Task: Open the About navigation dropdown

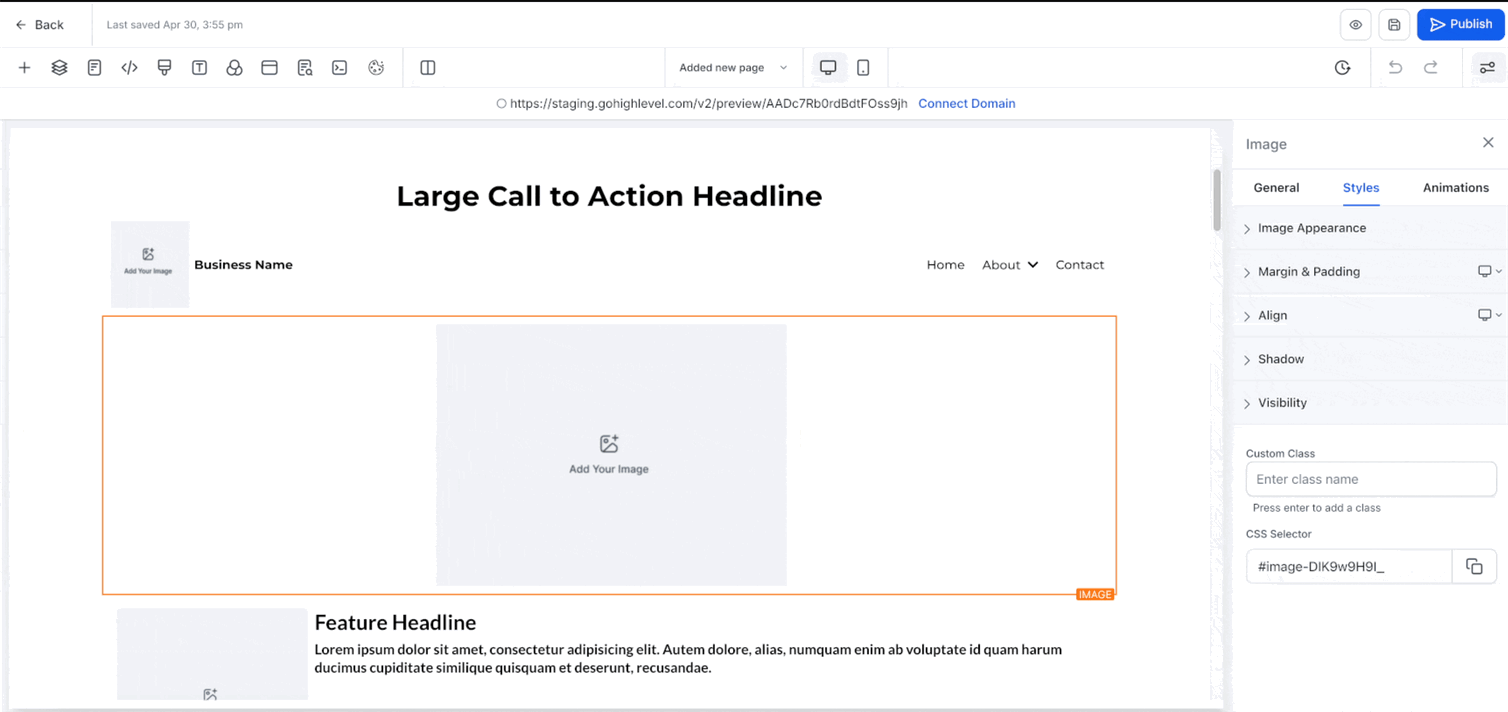Action: click(1010, 265)
